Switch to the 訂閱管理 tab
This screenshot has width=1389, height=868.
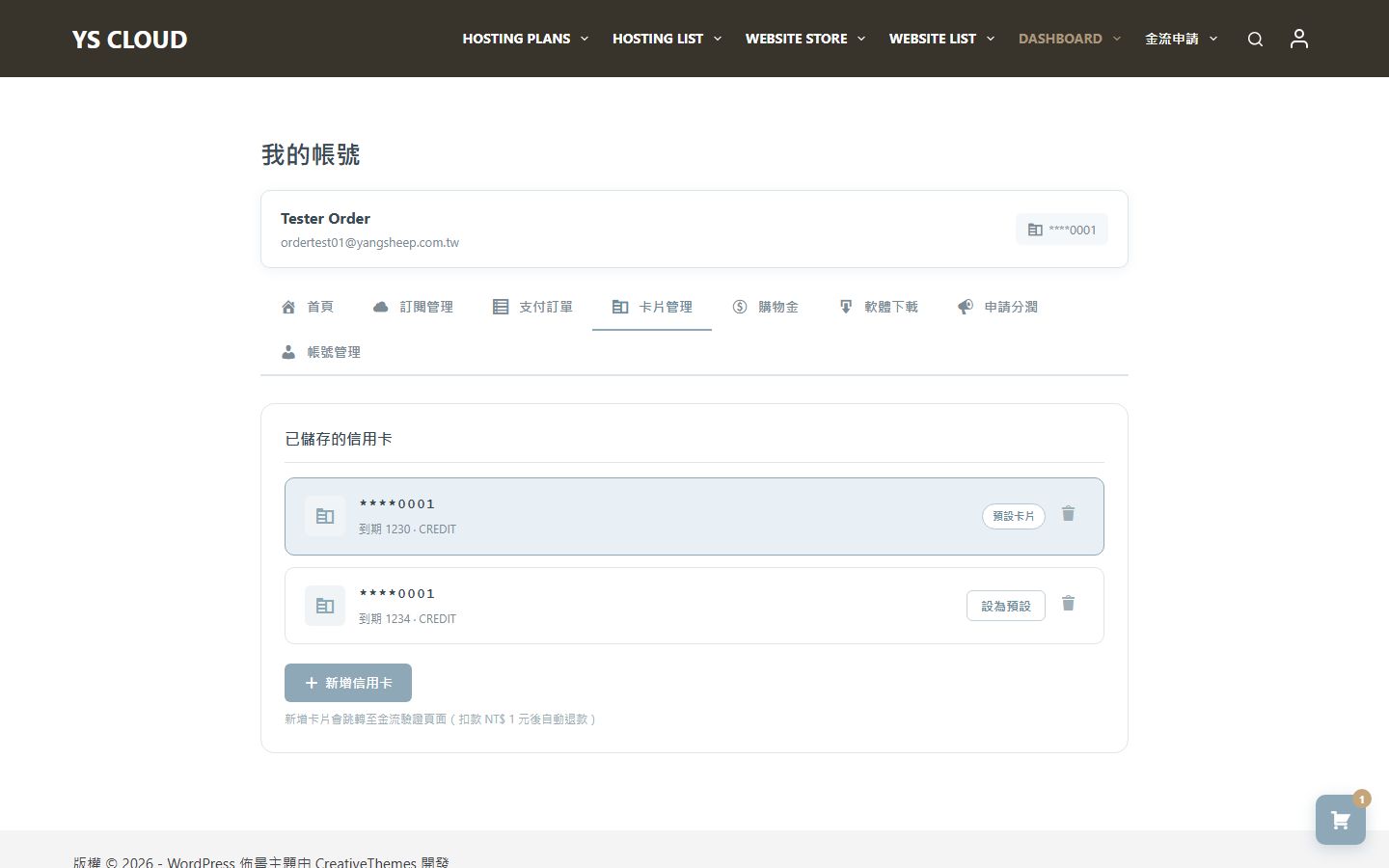413,307
